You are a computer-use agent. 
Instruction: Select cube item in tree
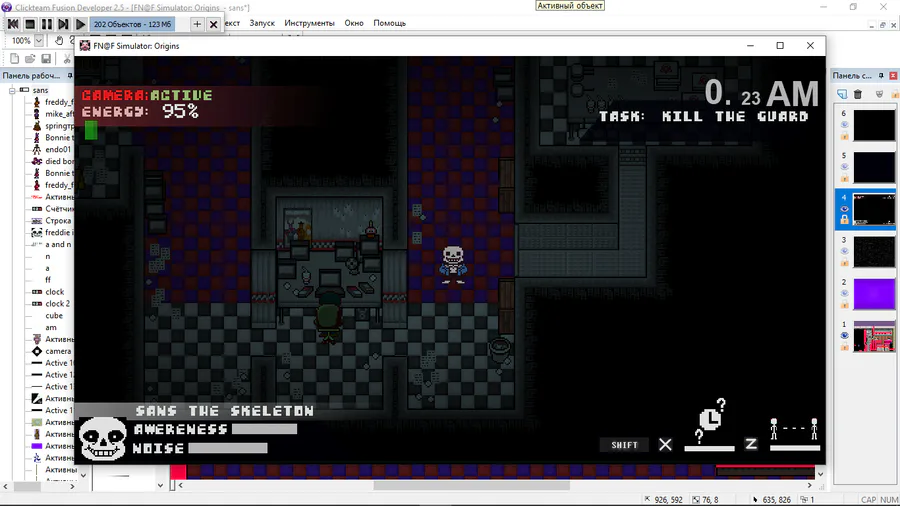click(x=53, y=316)
